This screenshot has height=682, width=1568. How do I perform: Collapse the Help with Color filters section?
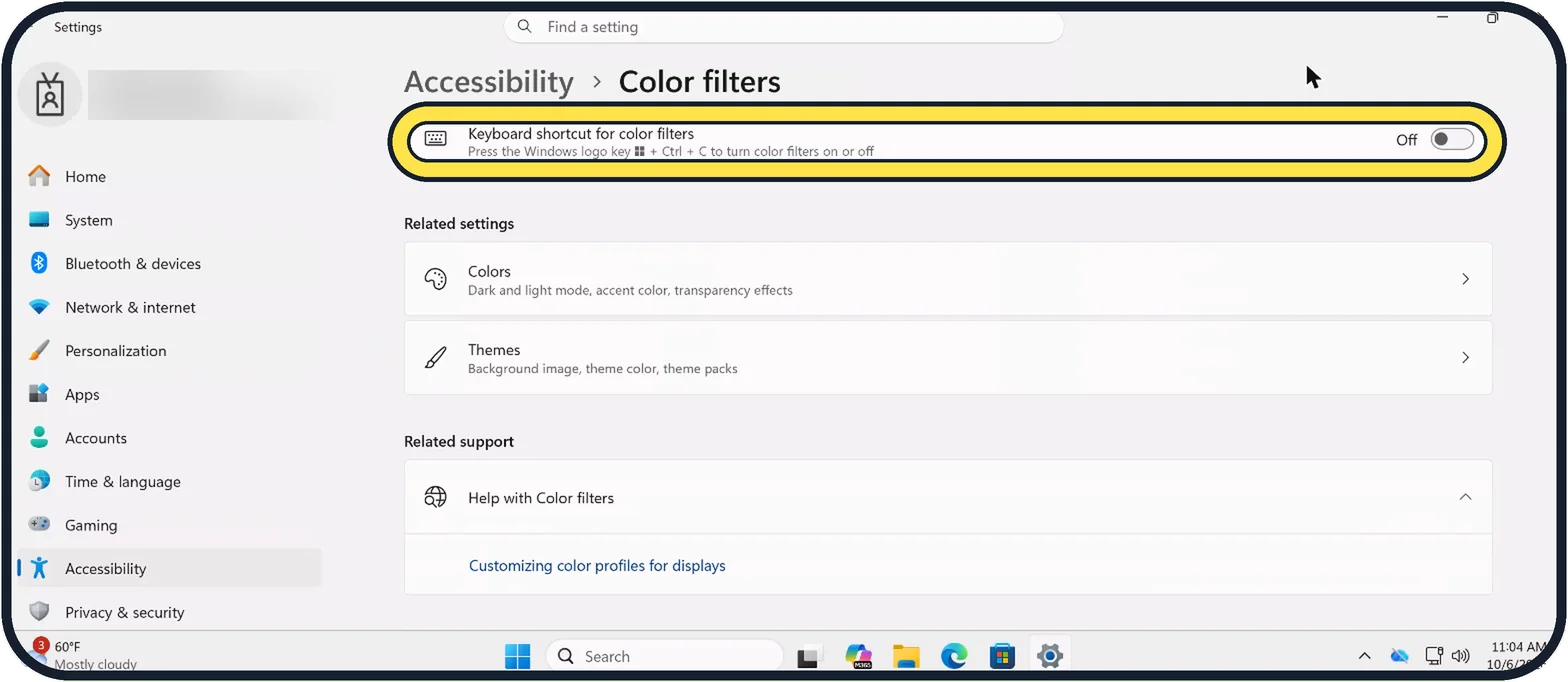tap(1465, 497)
